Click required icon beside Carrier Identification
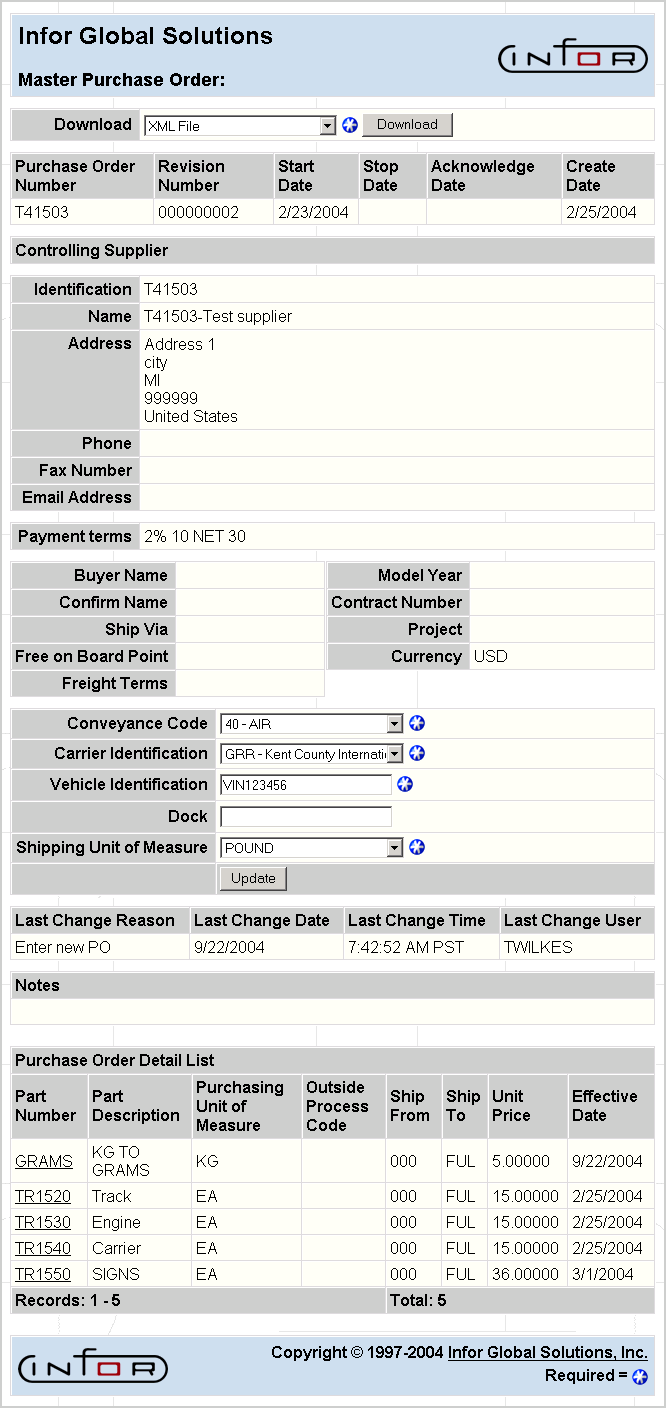This screenshot has height=1408, width=666. [418, 754]
